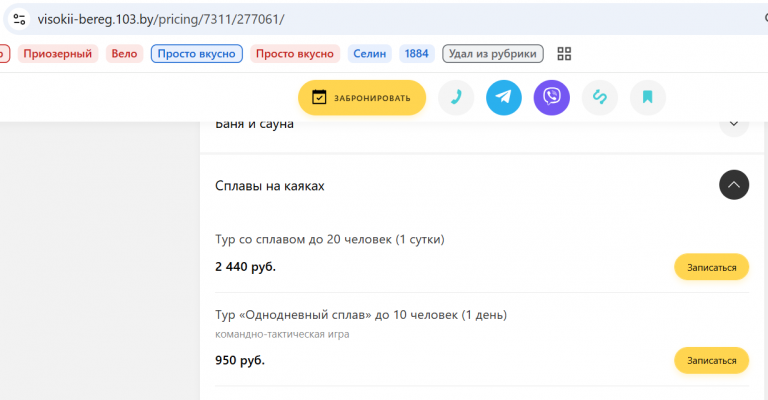Open the Приозерный bookmark
The image size is (768, 400).
[58, 54]
